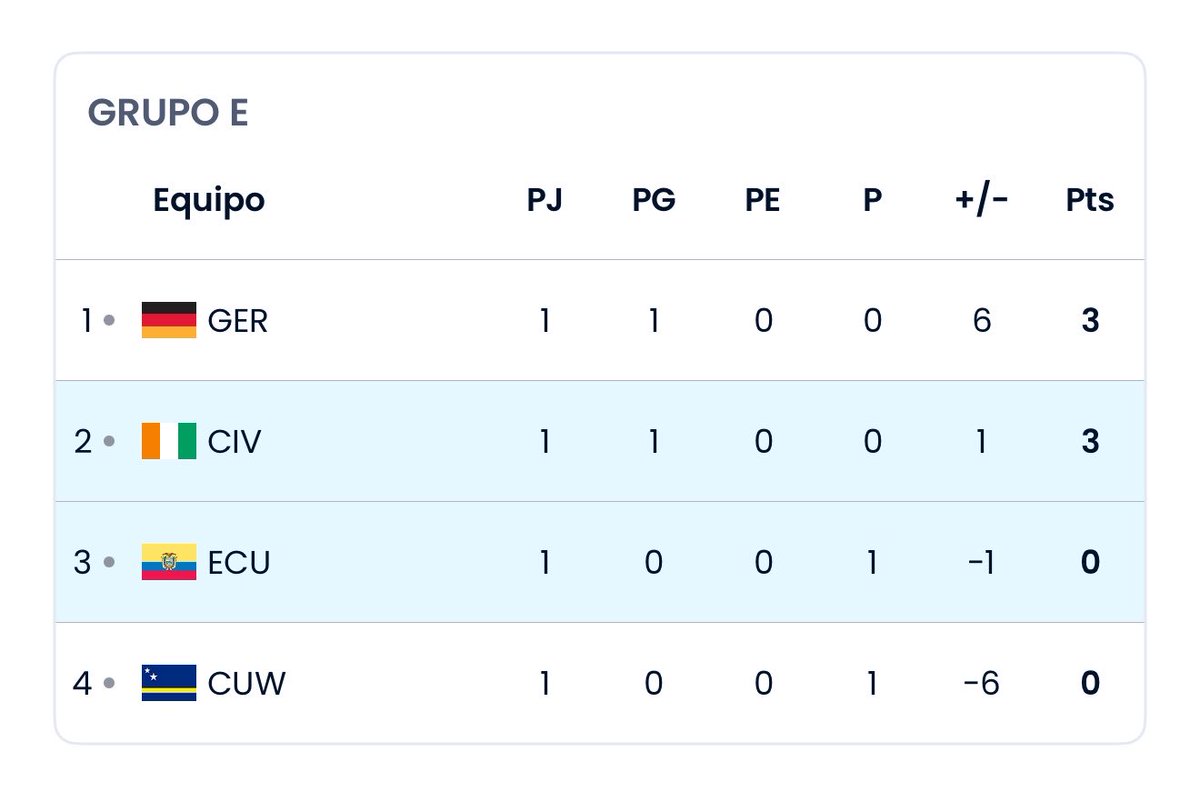Open the CUW team link
The width and height of the screenshot is (1200, 792).
click(x=247, y=684)
